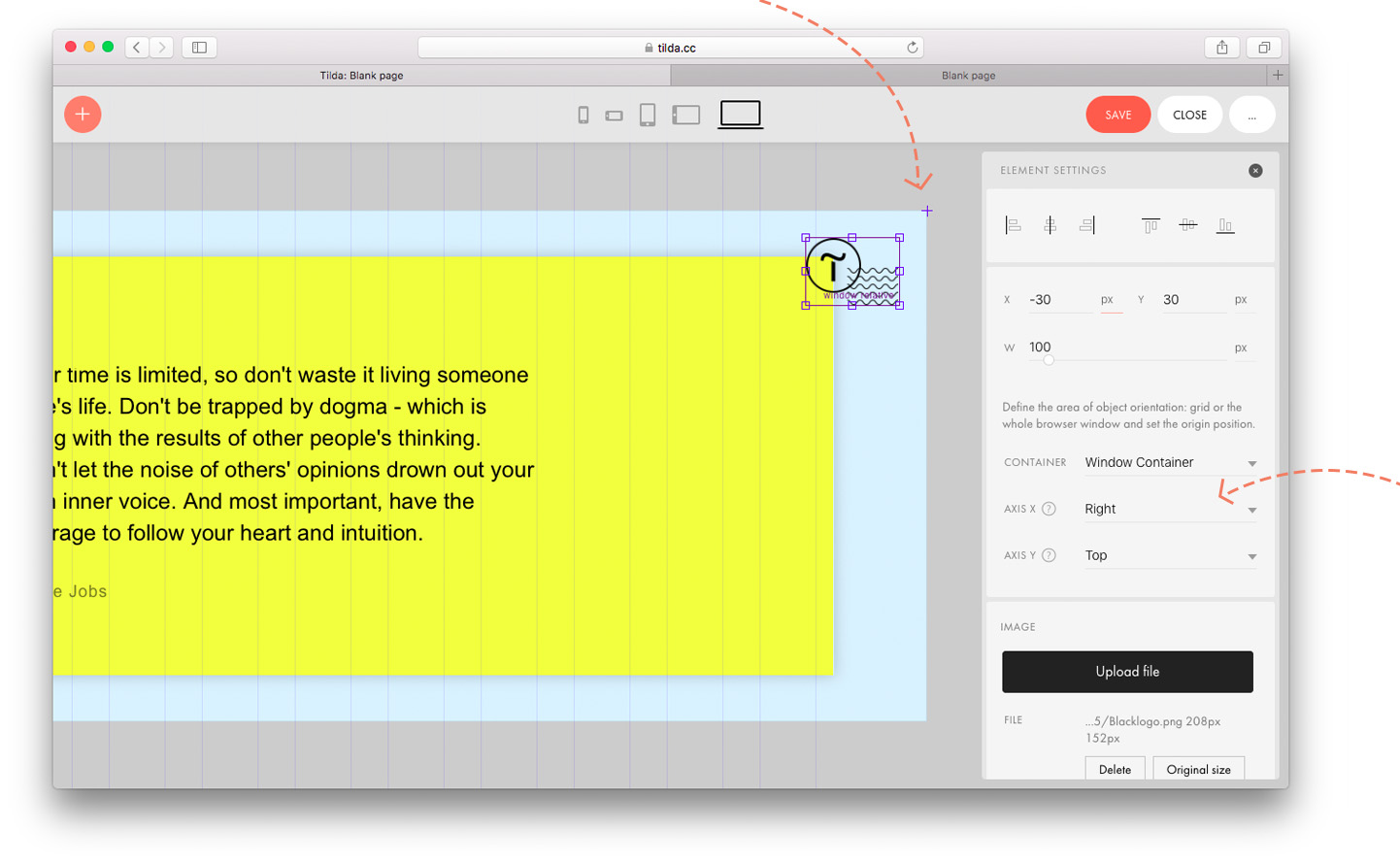The image size is (1400, 864).
Task: Select the Tilda: Blank page tab
Action: [361, 76]
